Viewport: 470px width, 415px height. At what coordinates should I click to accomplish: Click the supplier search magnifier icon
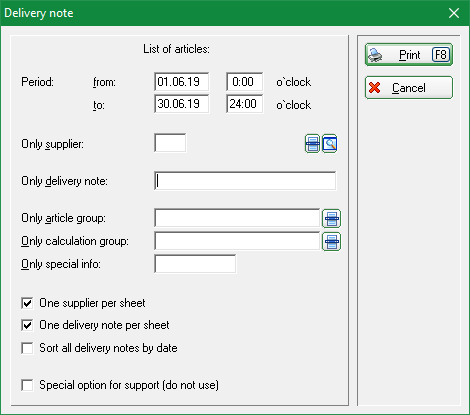tap(330, 144)
